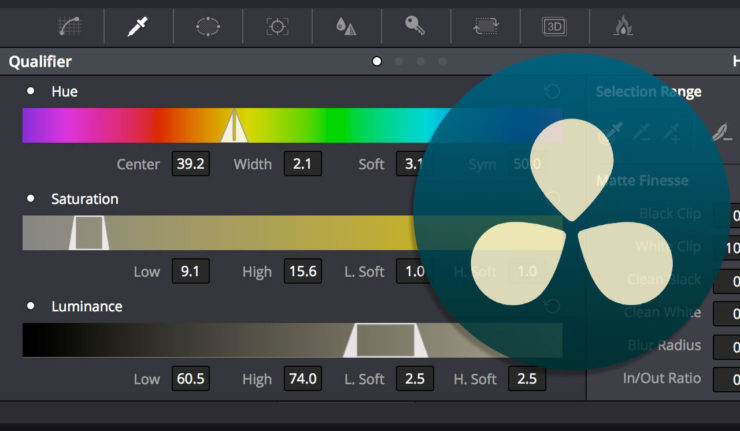
Task: Click the 'Low' label under Luminance
Action: click(x=147, y=379)
